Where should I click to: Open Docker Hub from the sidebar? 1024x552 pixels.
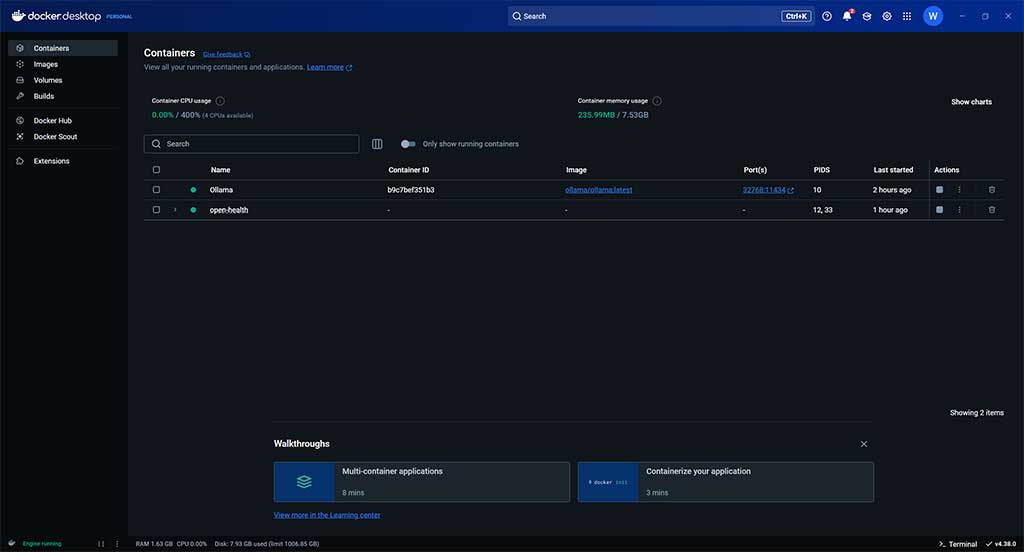pos(63,121)
